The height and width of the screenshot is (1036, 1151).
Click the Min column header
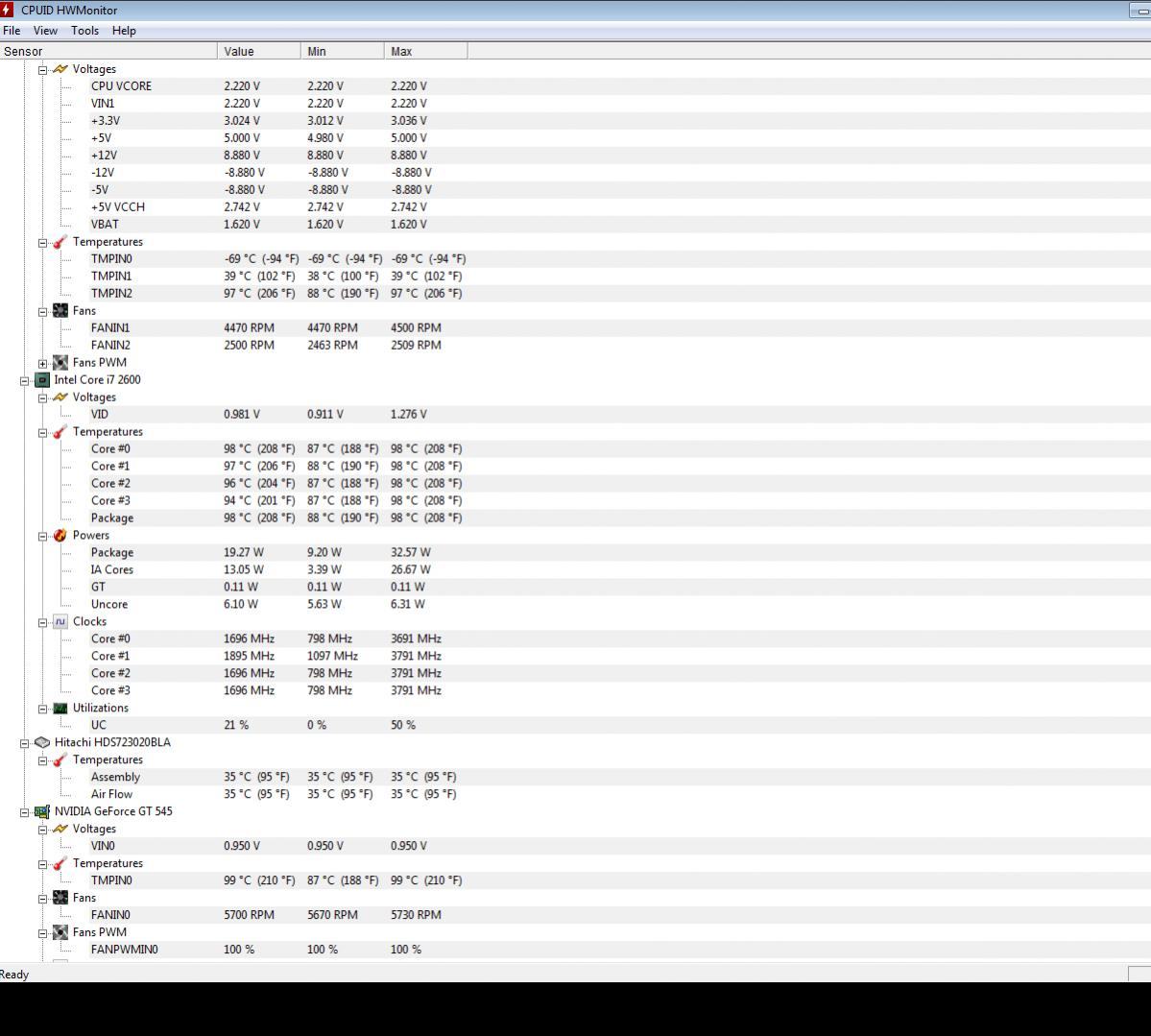pyautogui.click(x=342, y=52)
